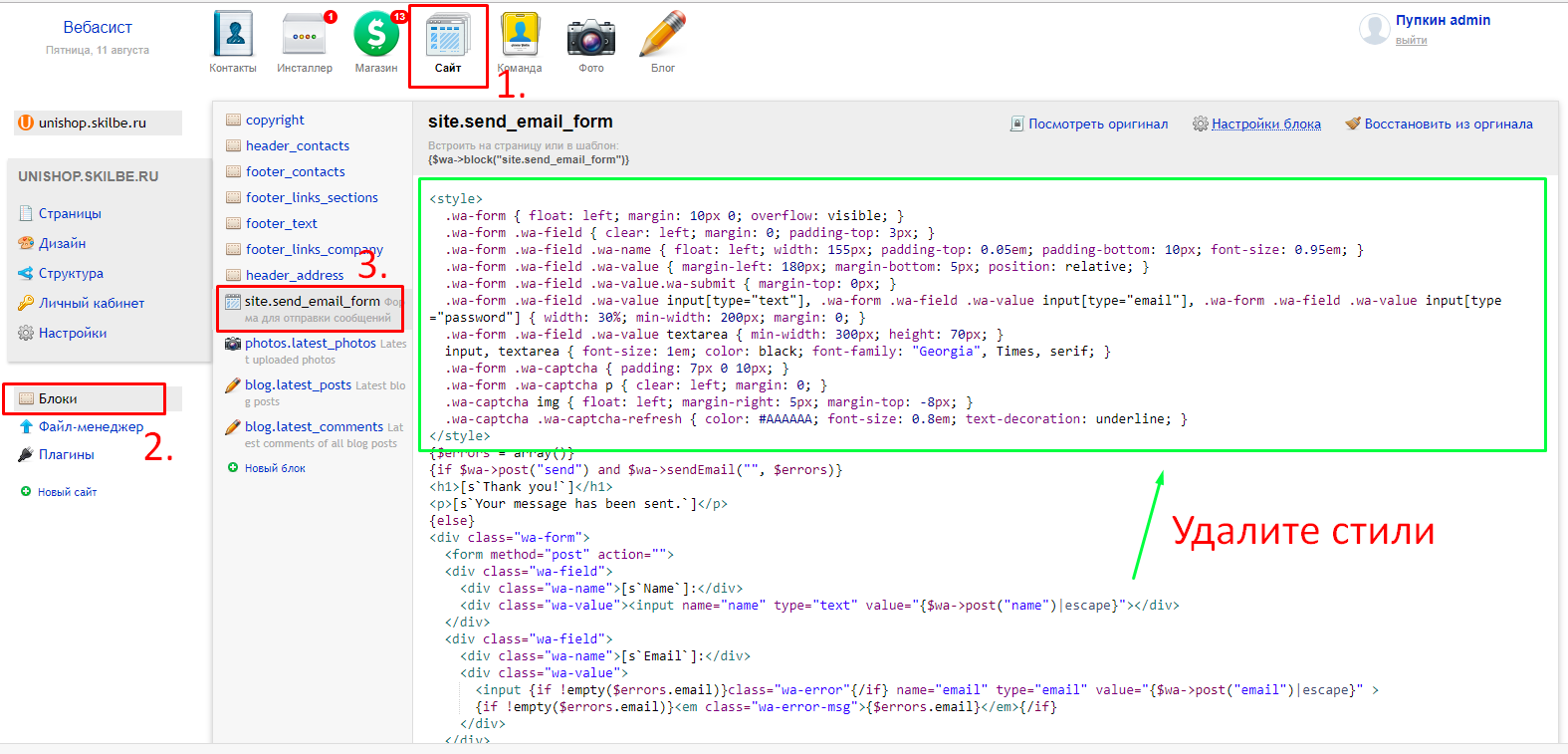
Task: Click the user avatar icon near Пупкин admin
Action: [1375, 29]
